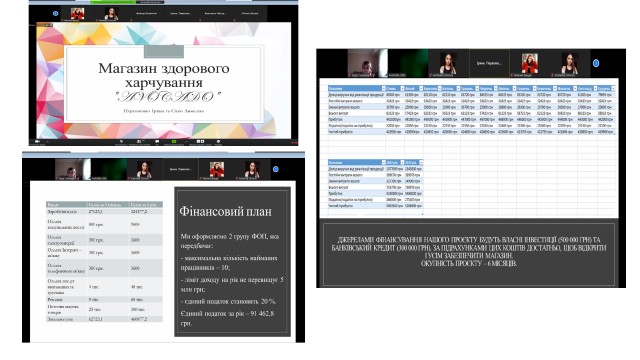Screen dimensions: 640x360
Task: Click the blue arrow in financial plan window
Action: 276,169
